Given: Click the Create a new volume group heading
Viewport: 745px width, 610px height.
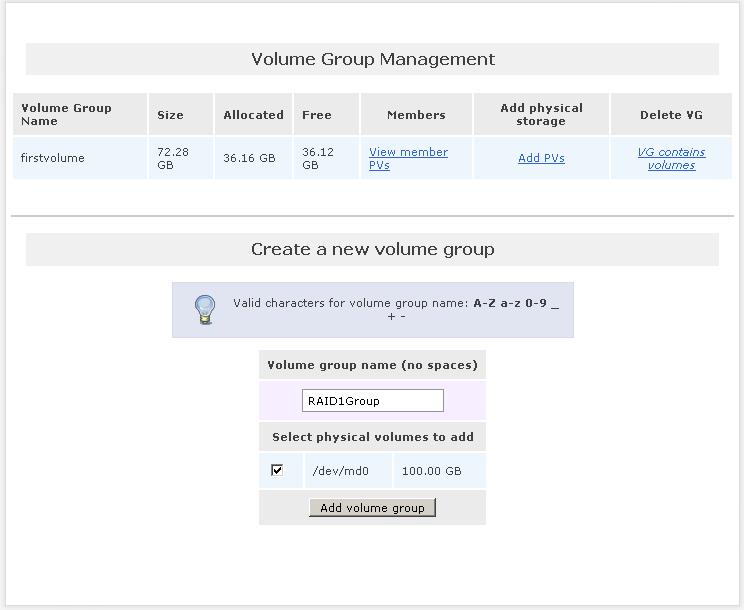Looking at the screenshot, I should 372,249.
